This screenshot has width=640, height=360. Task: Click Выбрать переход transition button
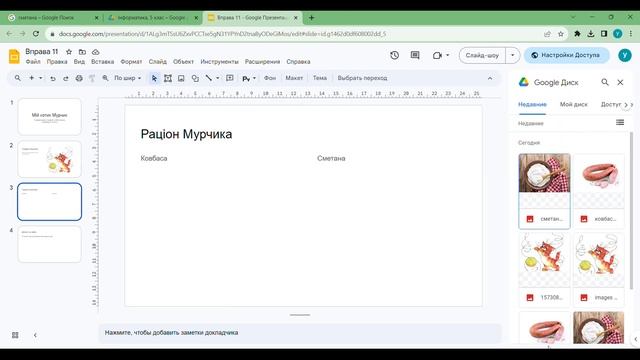pyautogui.click(x=362, y=78)
